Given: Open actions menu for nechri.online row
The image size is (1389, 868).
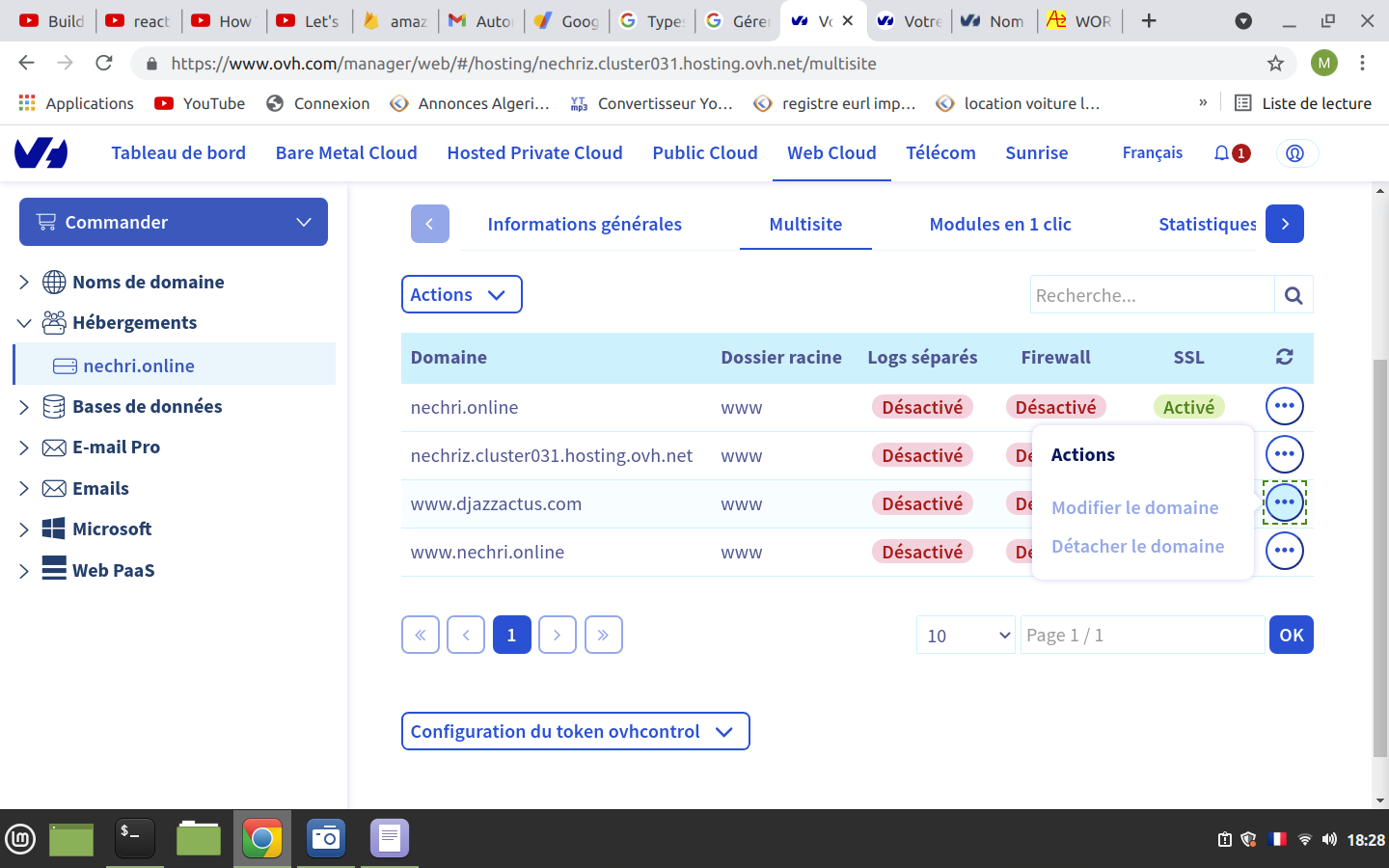Looking at the screenshot, I should [1284, 406].
